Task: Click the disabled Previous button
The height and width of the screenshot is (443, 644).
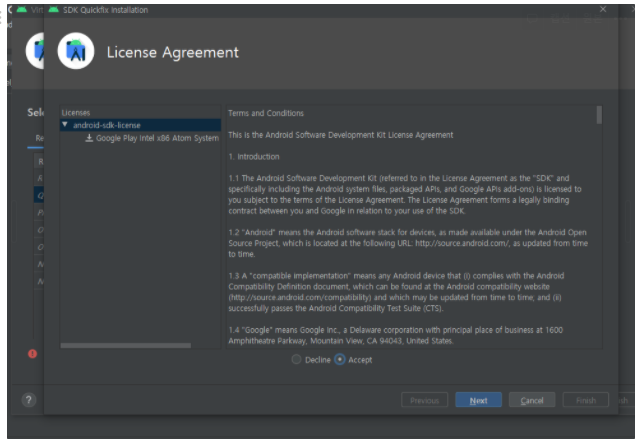Action: (424, 400)
